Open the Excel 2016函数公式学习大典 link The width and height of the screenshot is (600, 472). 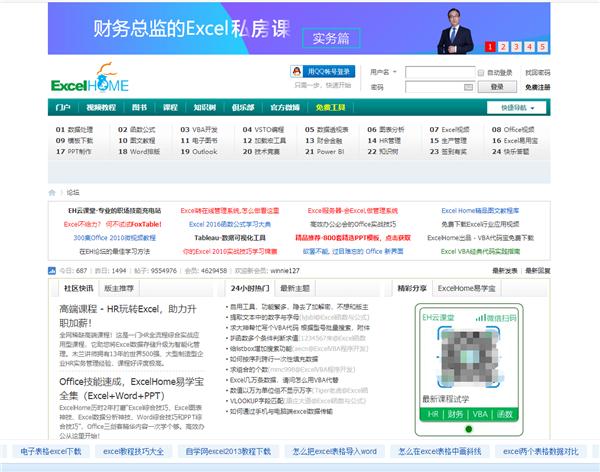tap(230, 224)
